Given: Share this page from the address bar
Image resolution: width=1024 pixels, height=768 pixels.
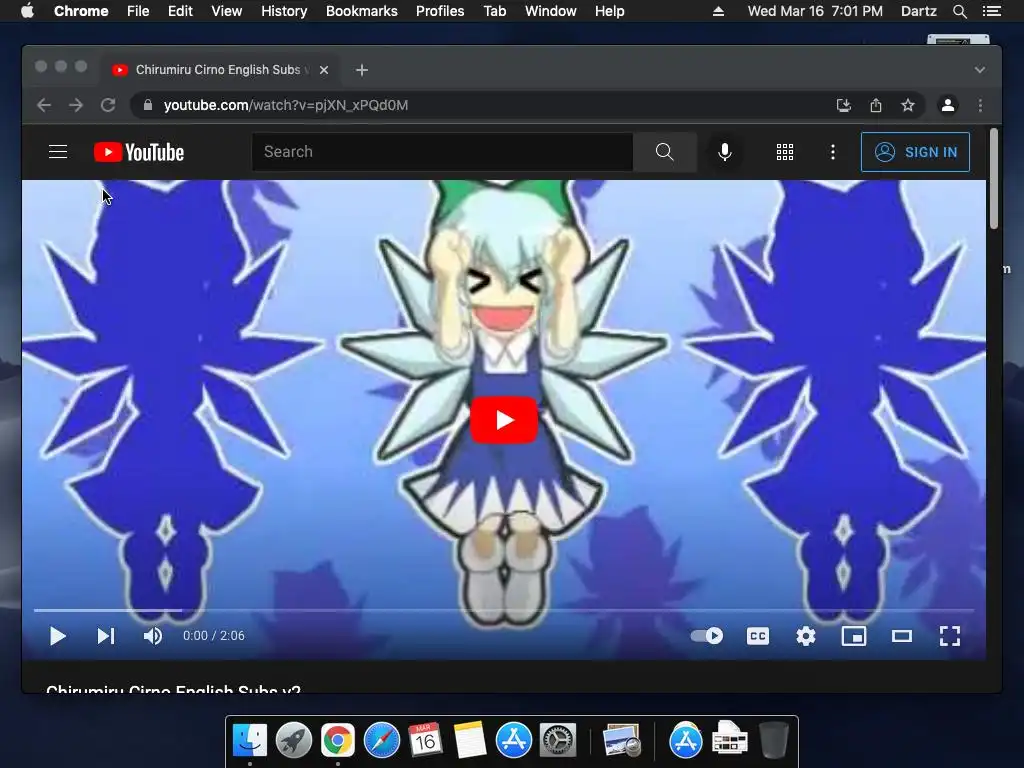Looking at the screenshot, I should (876, 105).
